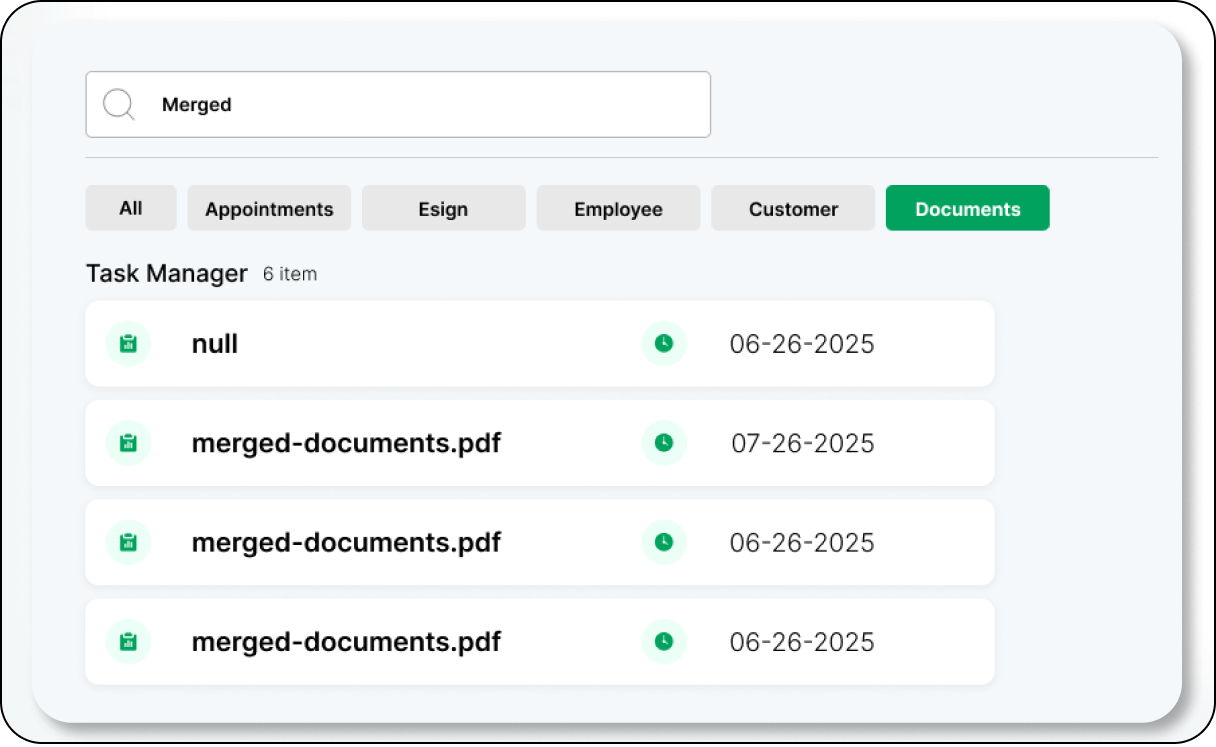This screenshot has height=747, width=1216.
Task: Open the Esign filter tab
Action: [x=443, y=208]
